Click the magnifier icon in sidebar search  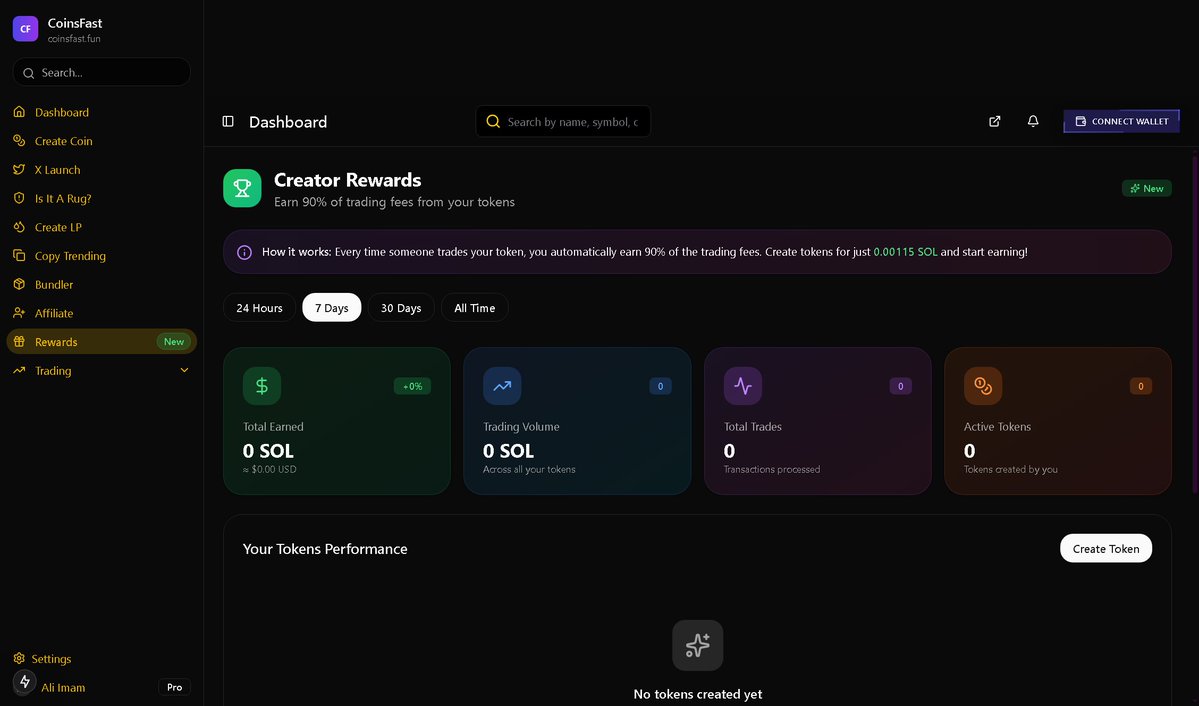(28, 73)
